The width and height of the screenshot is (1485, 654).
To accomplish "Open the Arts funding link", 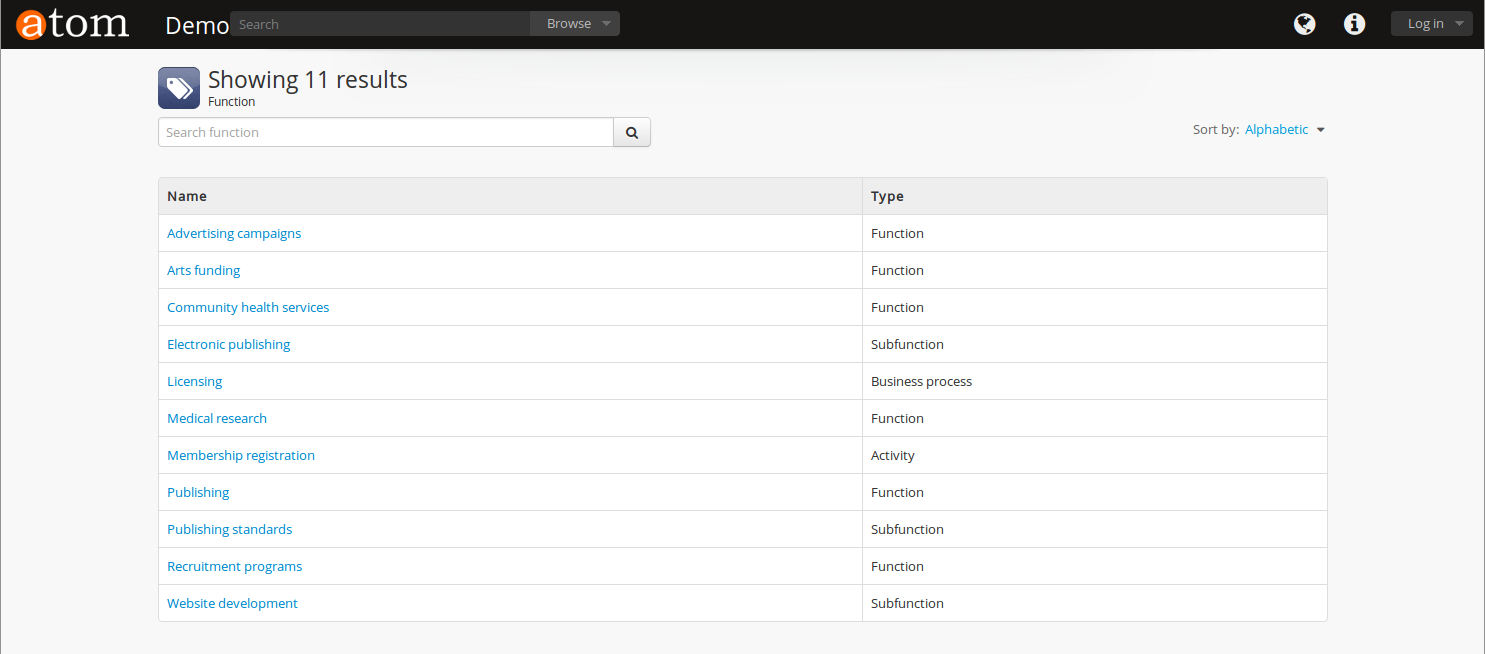I will coord(203,270).
